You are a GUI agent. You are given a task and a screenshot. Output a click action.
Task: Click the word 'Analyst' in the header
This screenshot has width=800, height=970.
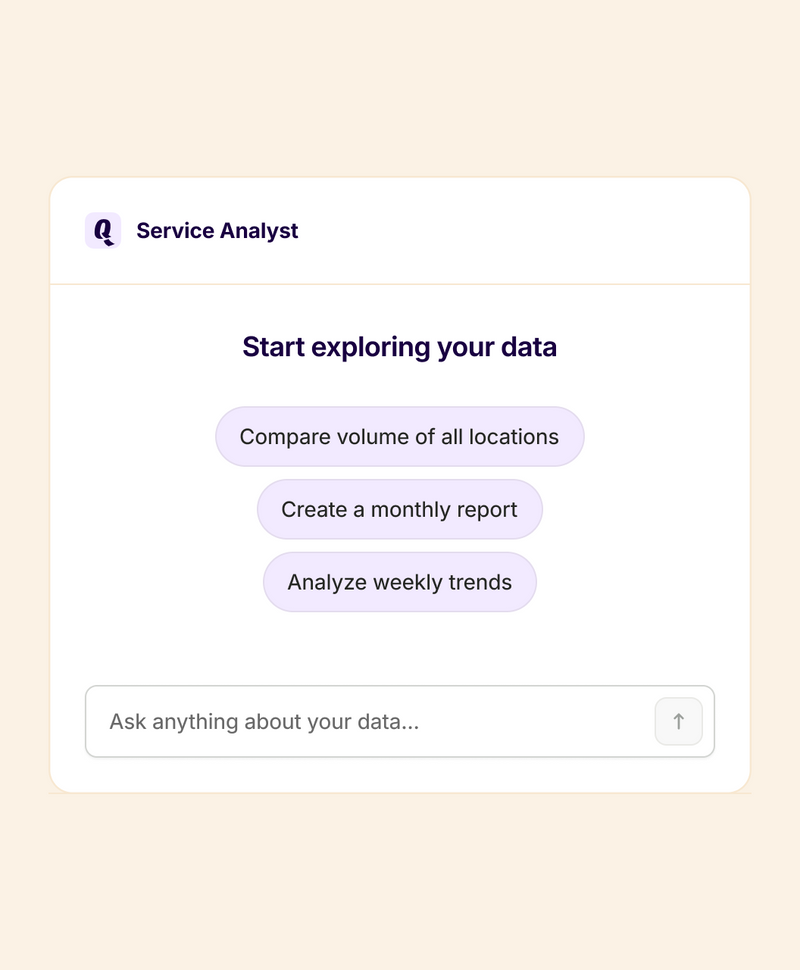click(259, 231)
